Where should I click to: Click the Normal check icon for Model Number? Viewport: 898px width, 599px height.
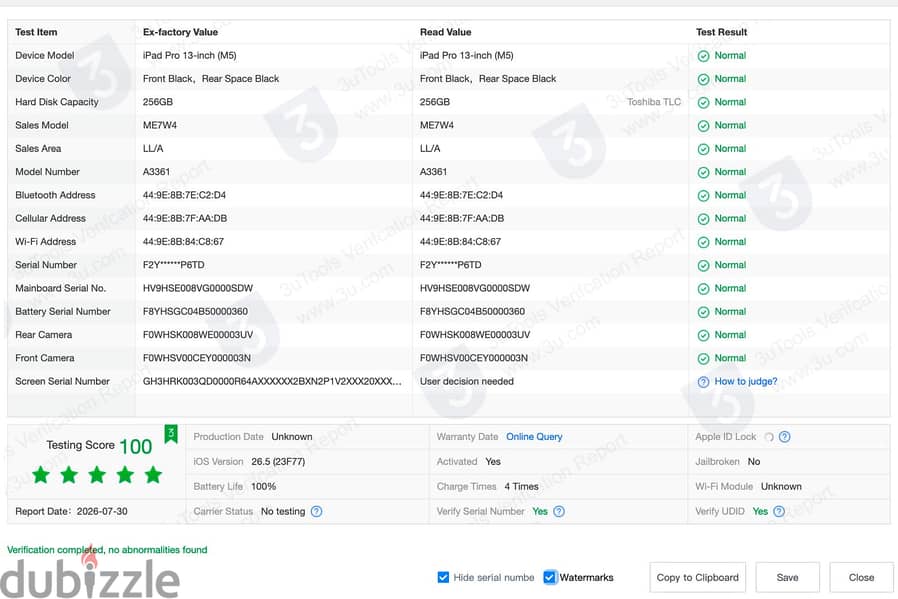tap(703, 172)
